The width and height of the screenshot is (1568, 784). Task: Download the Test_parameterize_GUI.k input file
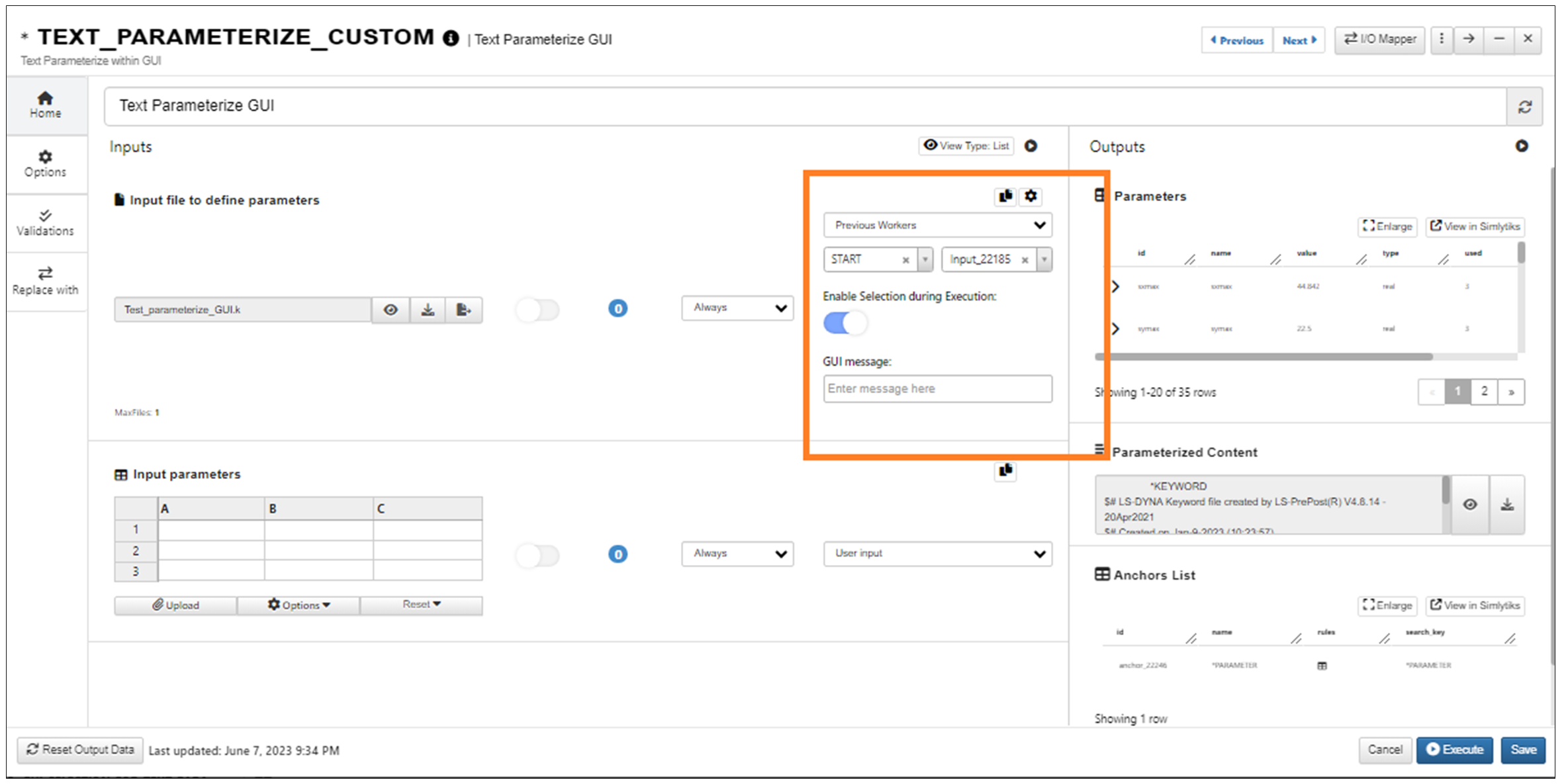tap(428, 310)
